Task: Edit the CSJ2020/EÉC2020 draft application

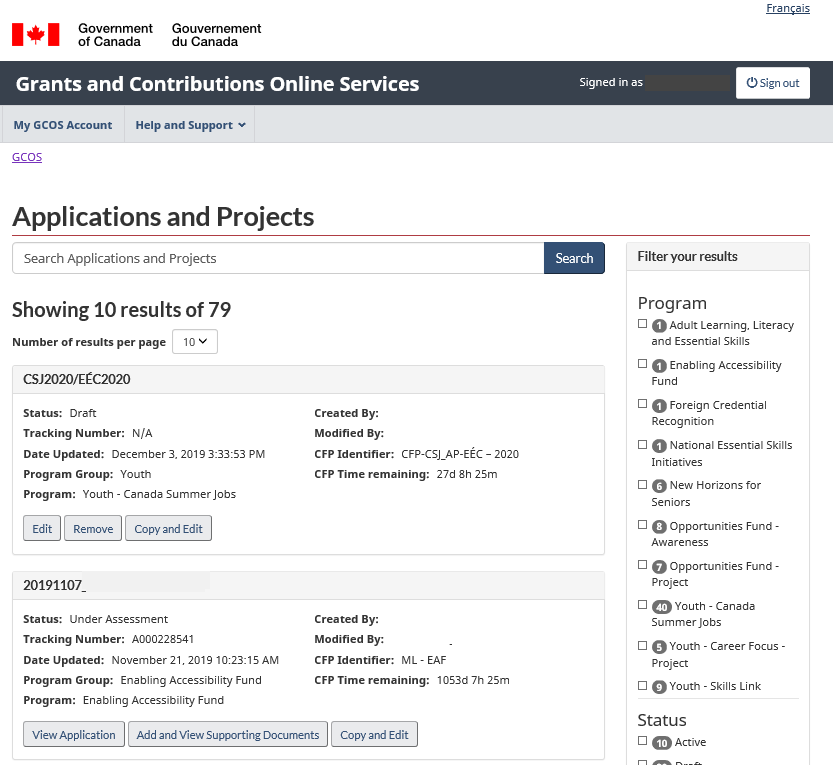Action: 42,529
